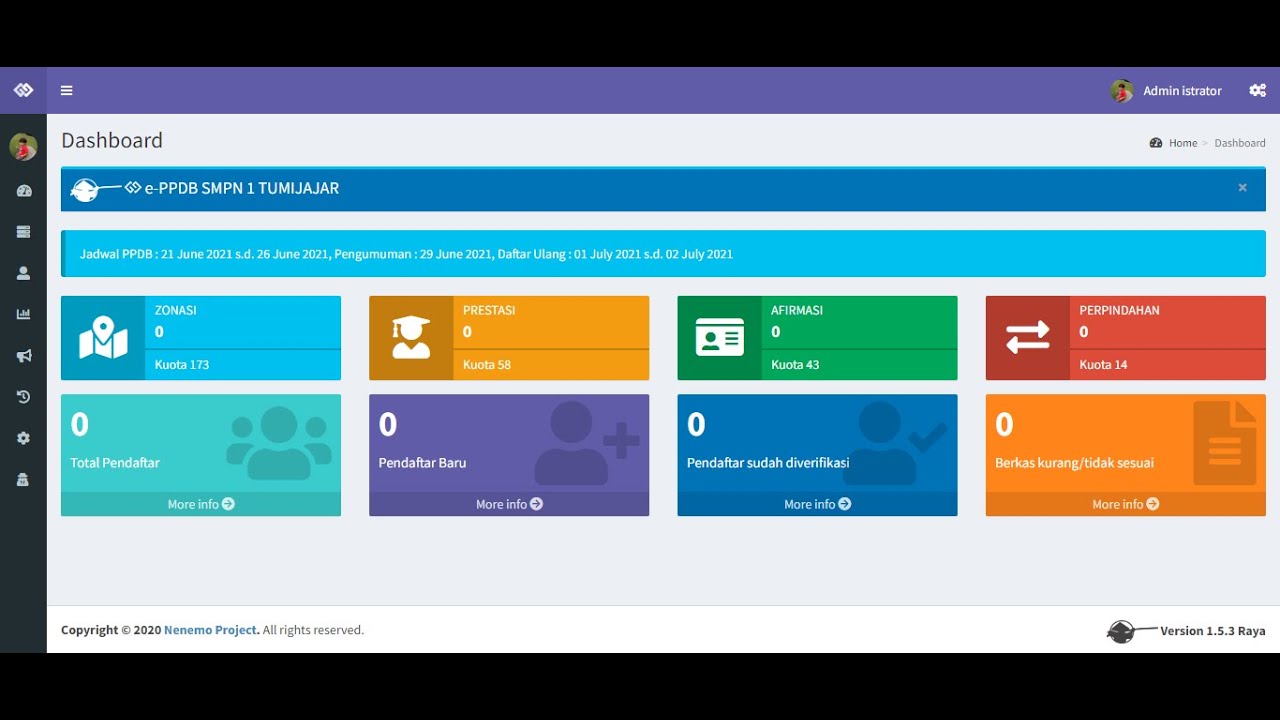This screenshot has width=1280, height=720.
Task: Click the Kuota 43 text
Action: pyautogui.click(x=795, y=365)
